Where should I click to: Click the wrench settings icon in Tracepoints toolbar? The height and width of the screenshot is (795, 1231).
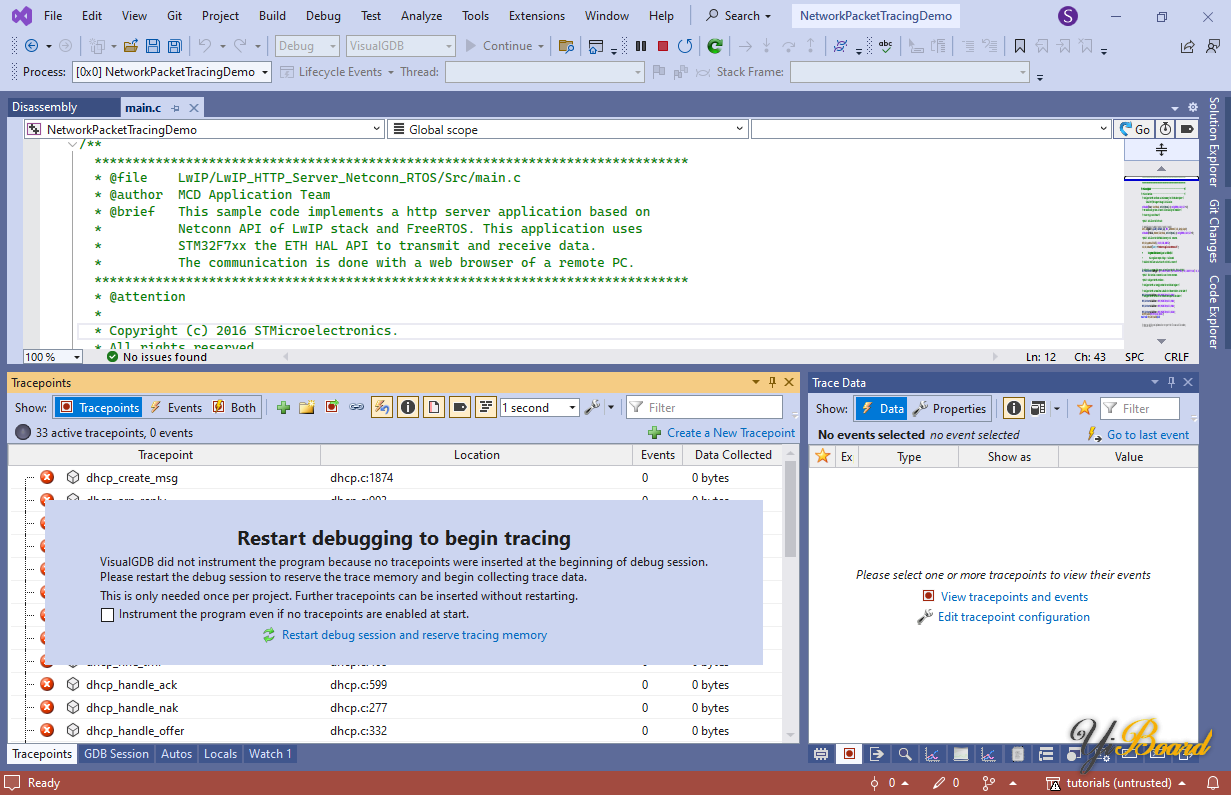(592, 408)
